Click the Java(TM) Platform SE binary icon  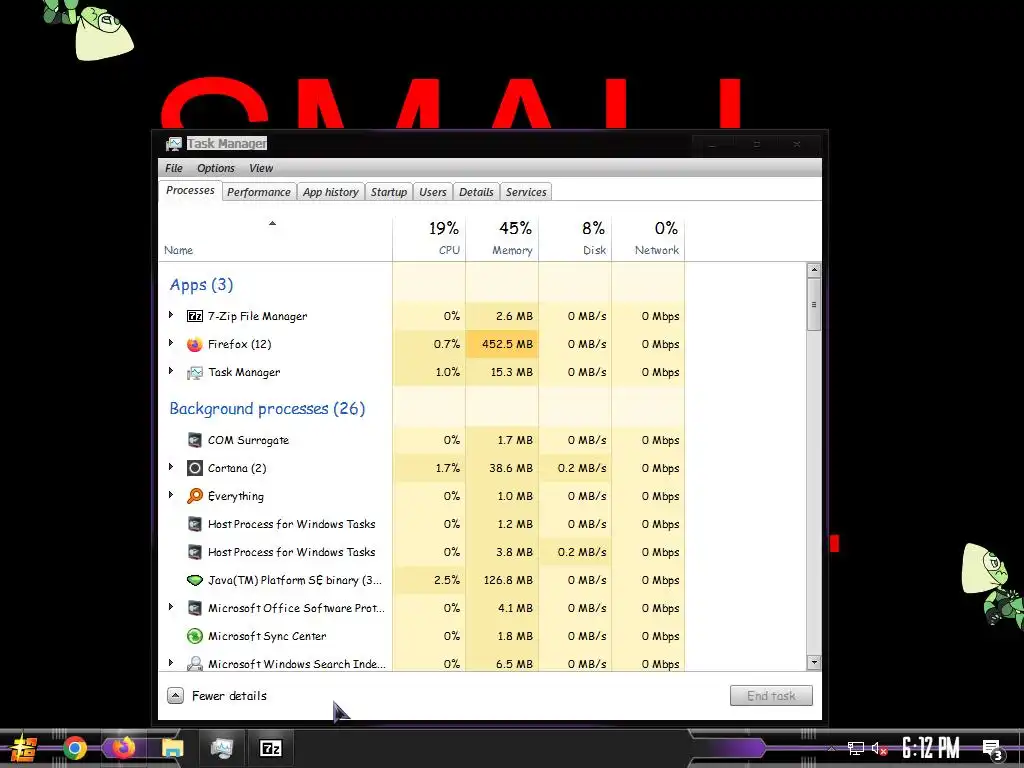(x=195, y=580)
